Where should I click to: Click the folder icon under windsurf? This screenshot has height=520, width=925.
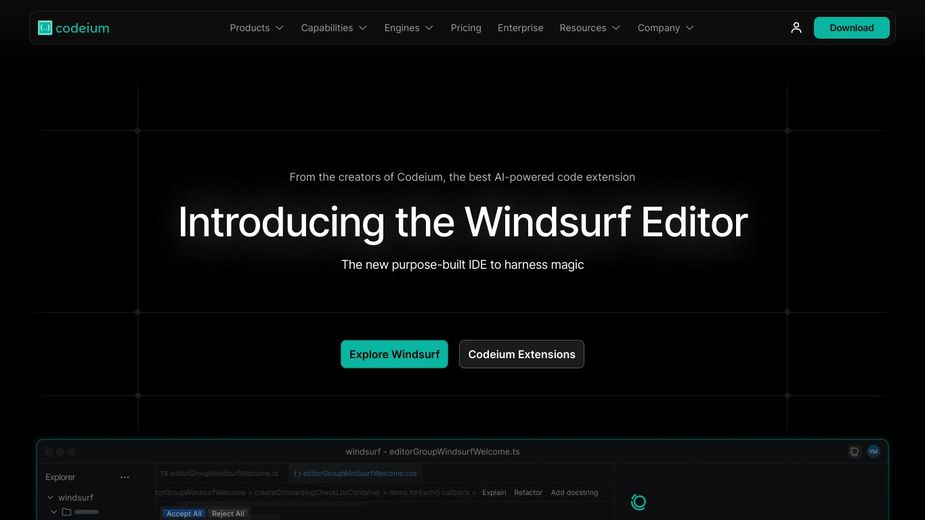click(67, 512)
